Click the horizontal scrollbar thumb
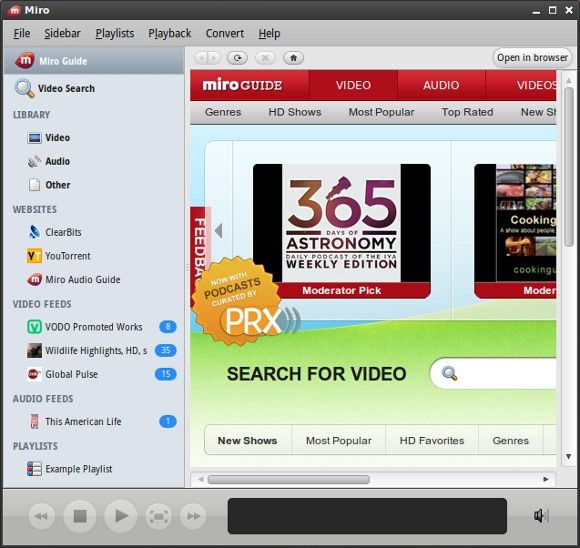This screenshot has height=548, width=580. pyautogui.click(x=289, y=480)
